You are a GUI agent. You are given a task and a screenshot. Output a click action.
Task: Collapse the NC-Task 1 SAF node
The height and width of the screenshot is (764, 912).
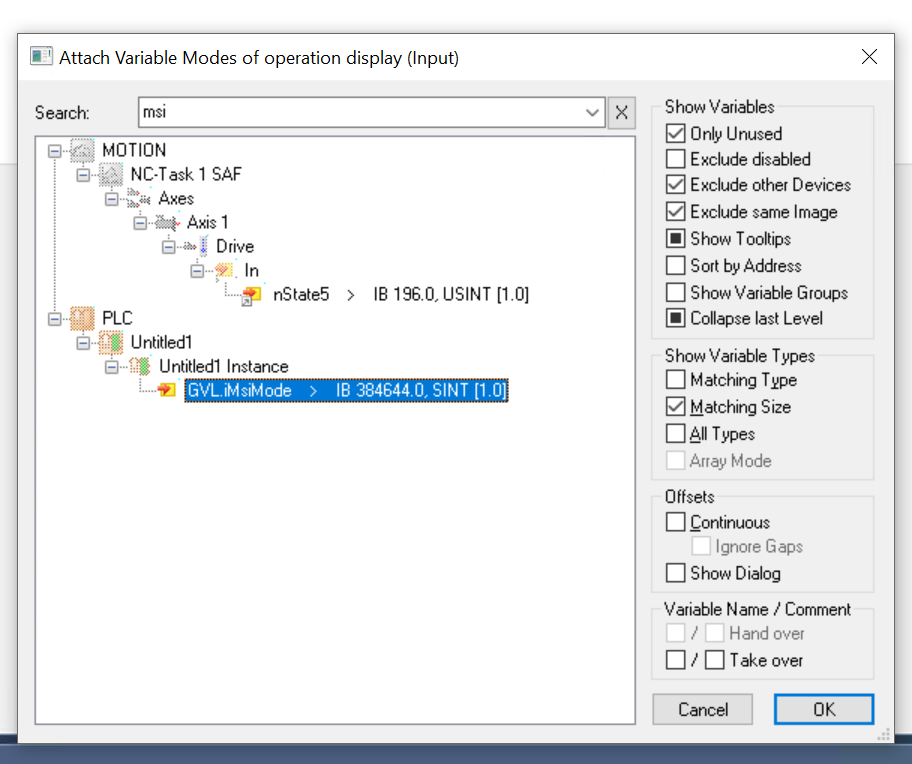click(x=83, y=175)
